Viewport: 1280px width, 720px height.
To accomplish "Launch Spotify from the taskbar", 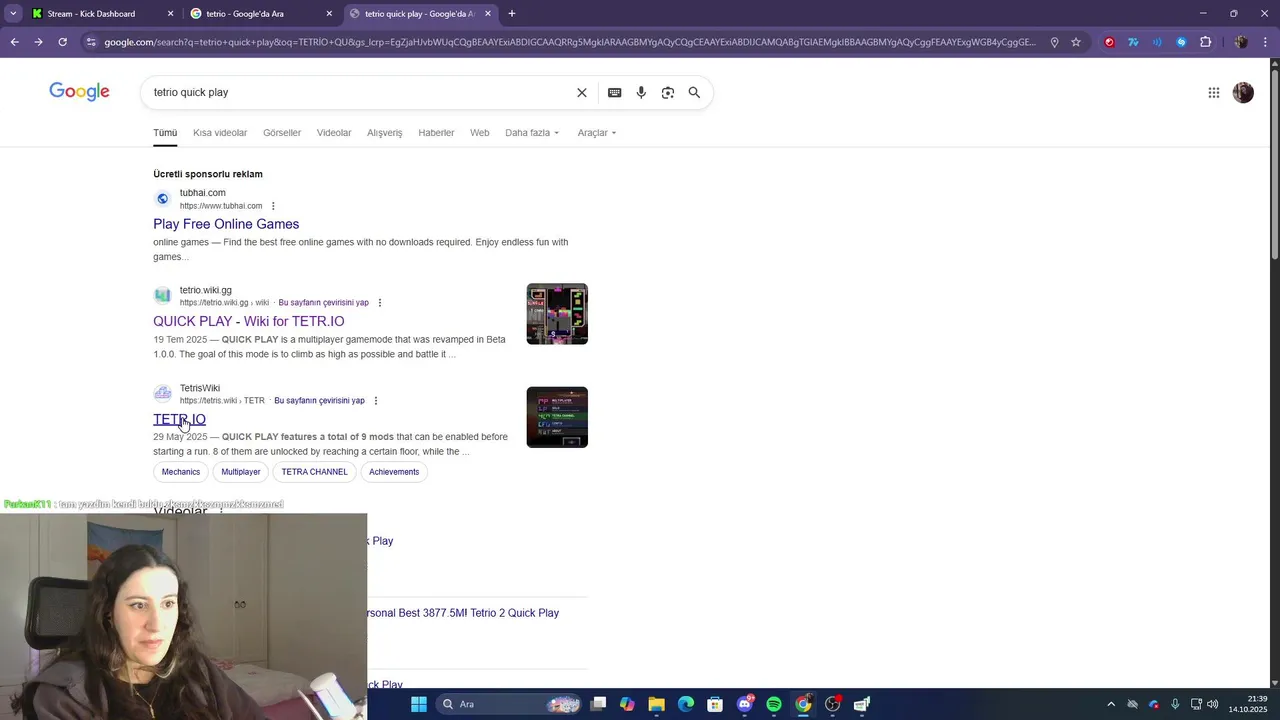I will [x=774, y=704].
